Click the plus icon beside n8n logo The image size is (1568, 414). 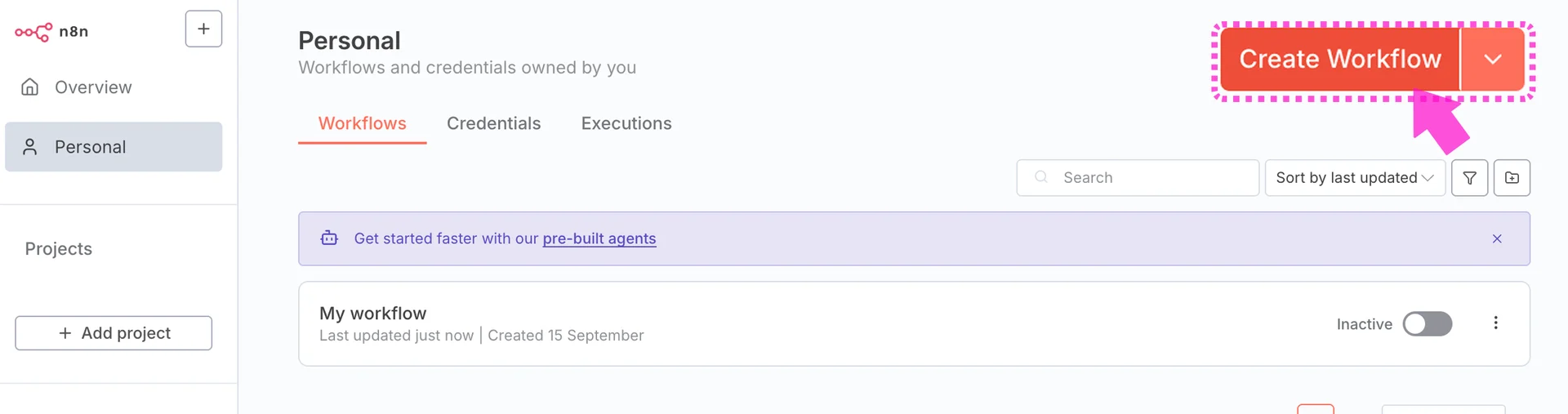[203, 29]
